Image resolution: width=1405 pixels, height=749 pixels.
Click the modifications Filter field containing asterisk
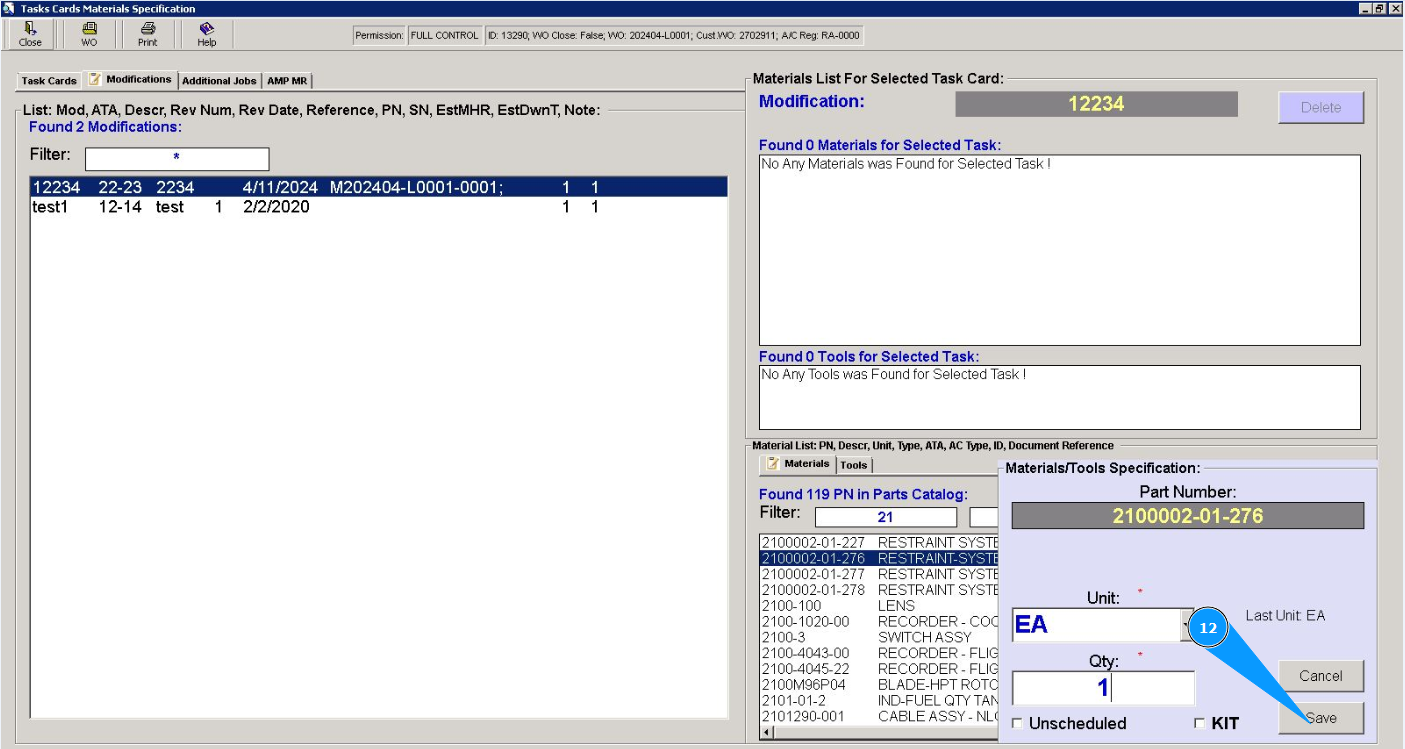pyautogui.click(x=177, y=158)
